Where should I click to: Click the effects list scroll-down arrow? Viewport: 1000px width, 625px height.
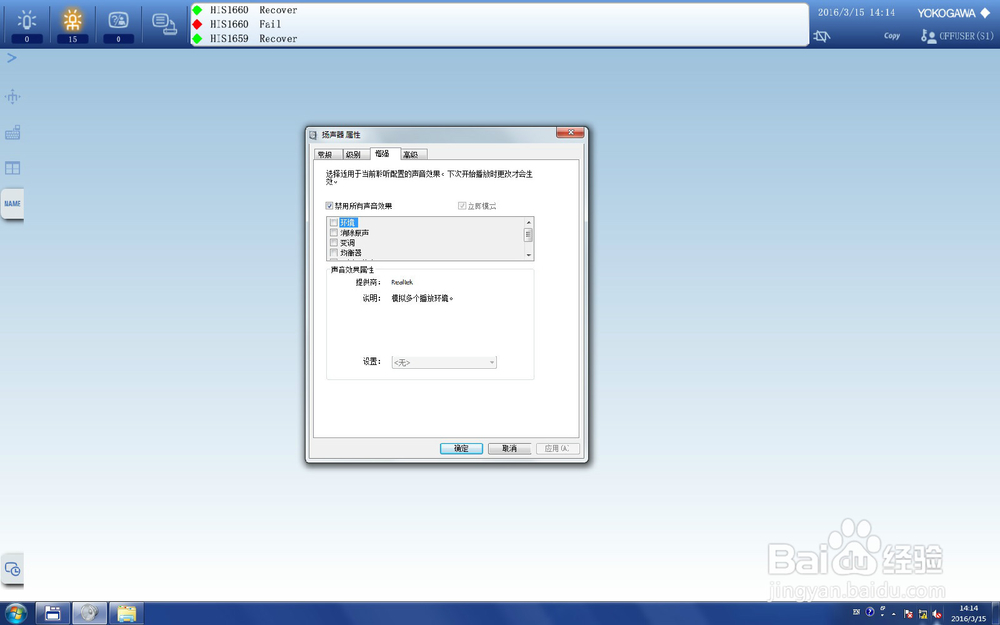pyautogui.click(x=528, y=255)
